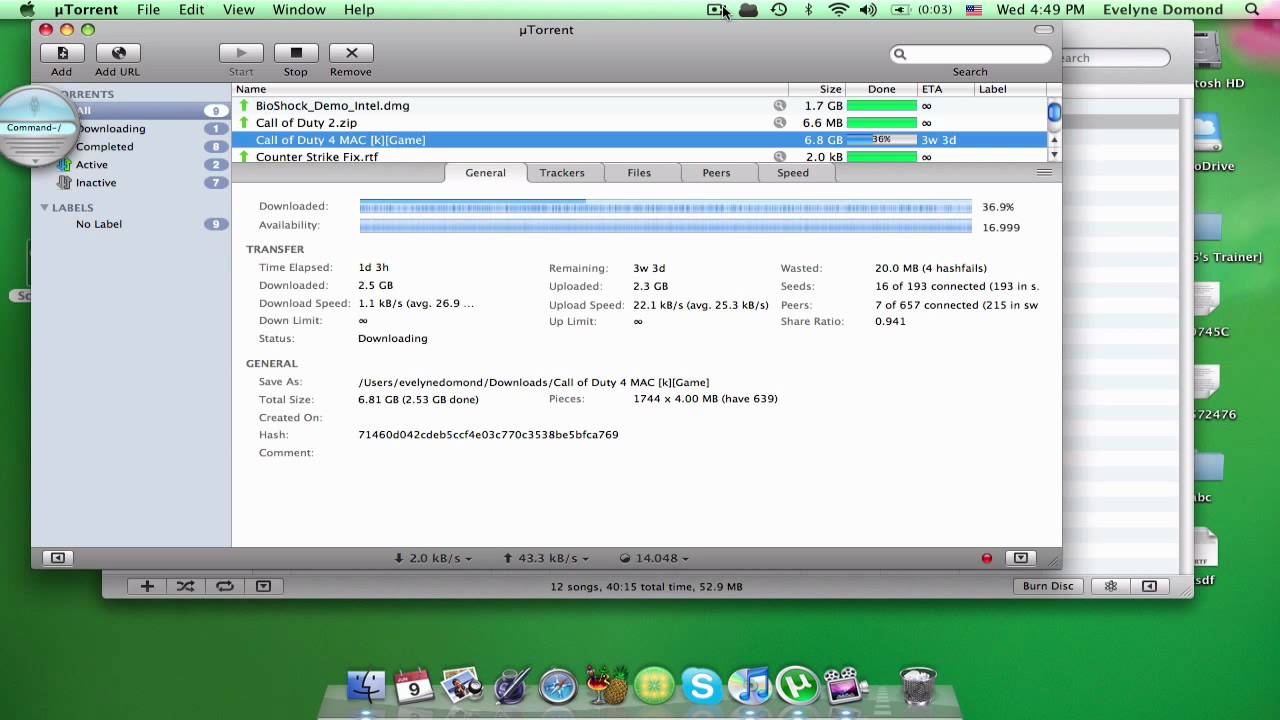The width and height of the screenshot is (1280, 720).
Task: Show the Completed torrents category
Action: point(105,147)
